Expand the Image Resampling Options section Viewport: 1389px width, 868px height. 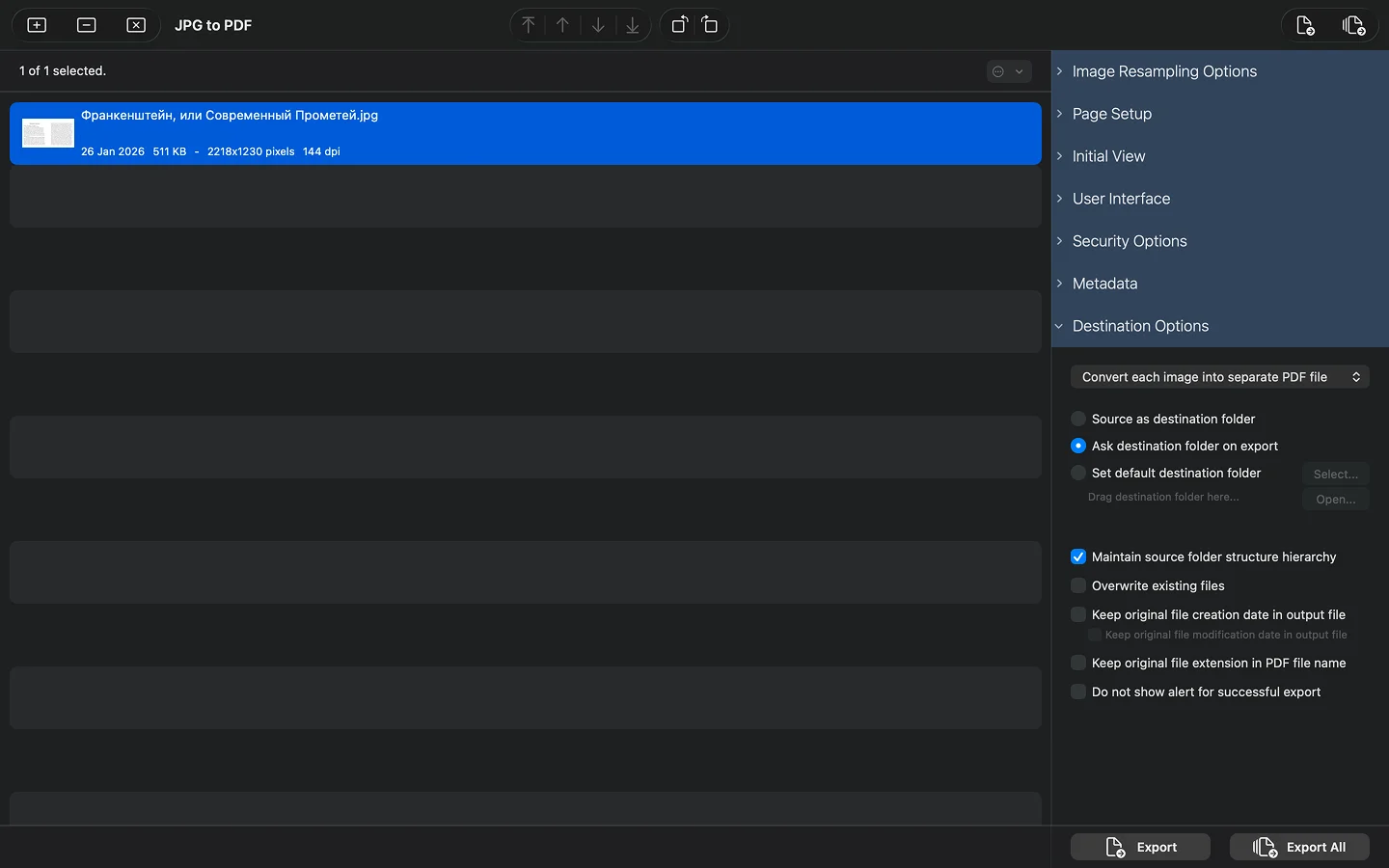point(1163,71)
